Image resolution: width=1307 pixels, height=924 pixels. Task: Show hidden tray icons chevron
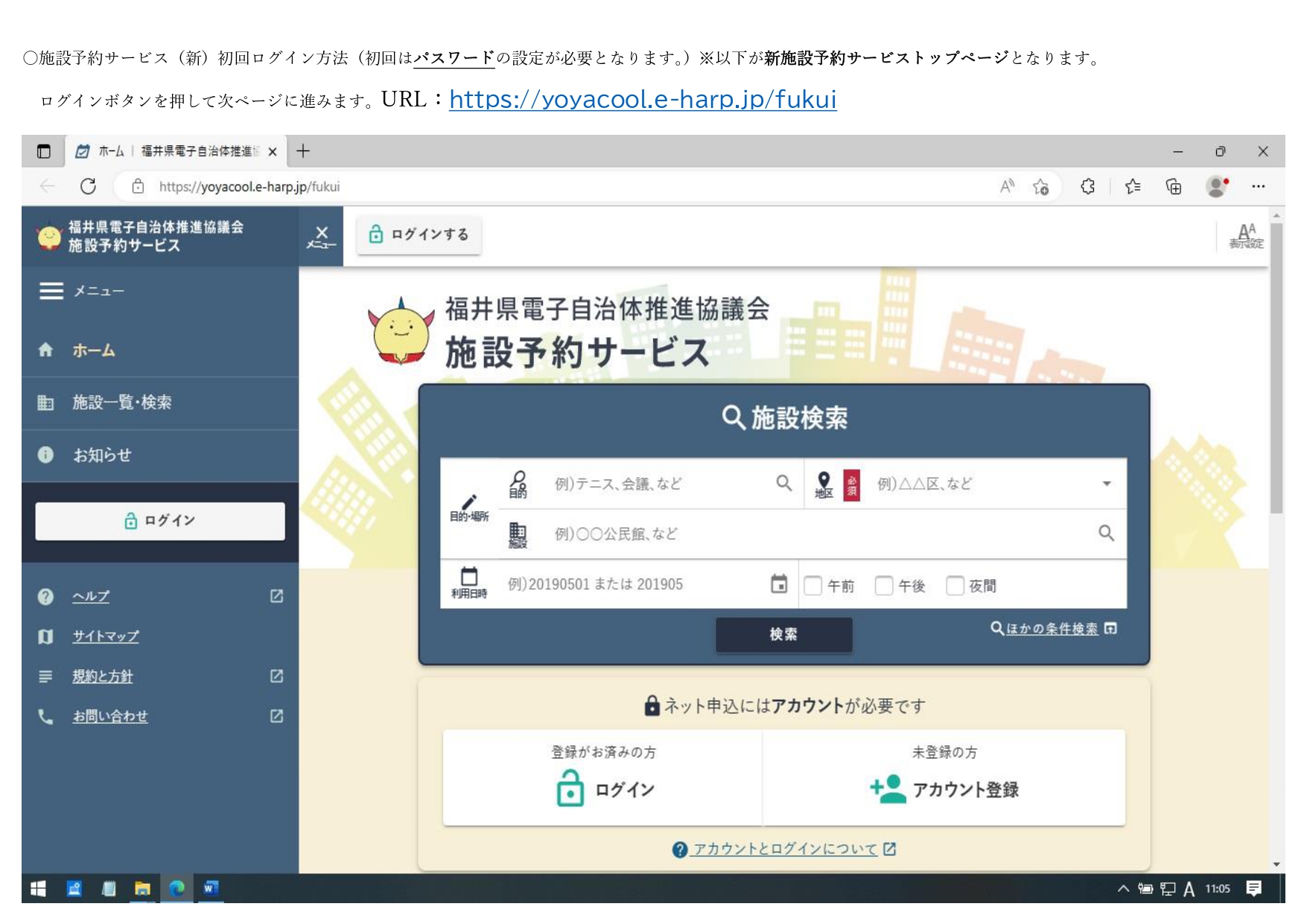coord(1123,888)
